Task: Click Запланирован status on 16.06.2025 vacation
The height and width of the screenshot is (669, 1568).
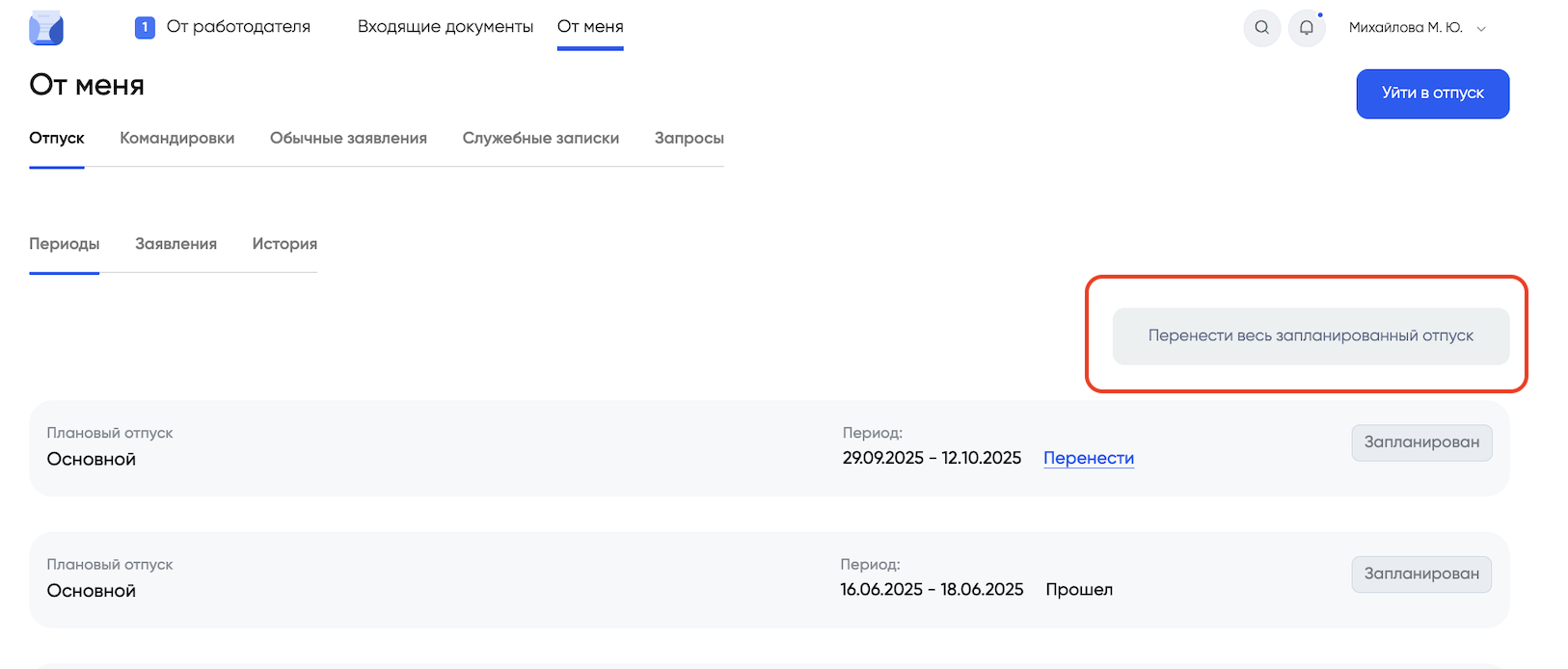Action: pos(1420,574)
